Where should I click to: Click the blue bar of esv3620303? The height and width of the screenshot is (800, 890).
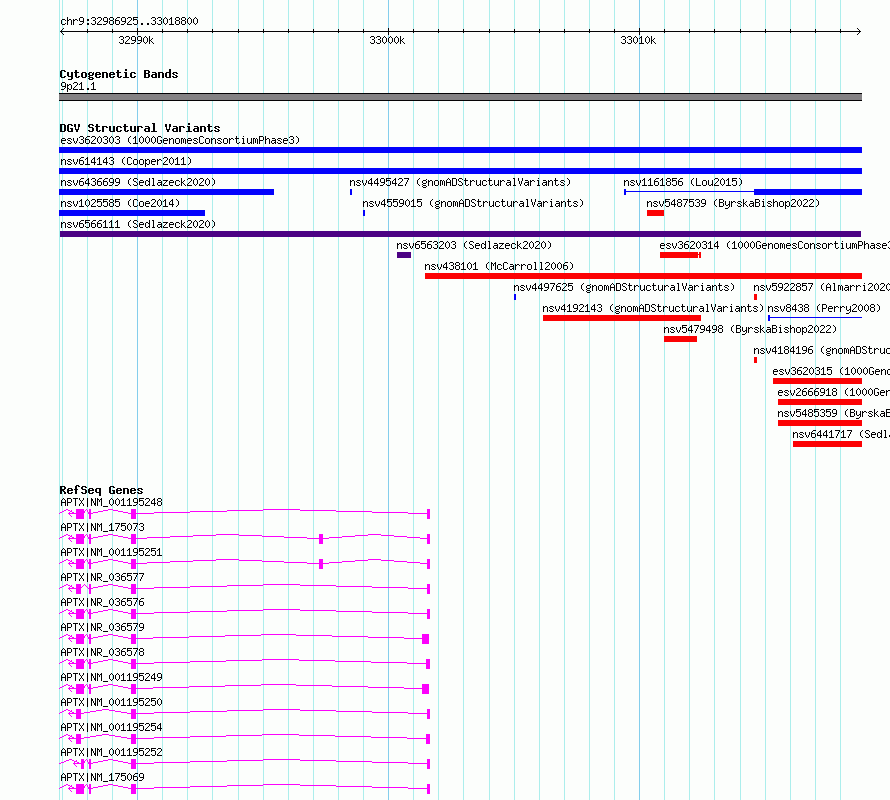(x=460, y=150)
